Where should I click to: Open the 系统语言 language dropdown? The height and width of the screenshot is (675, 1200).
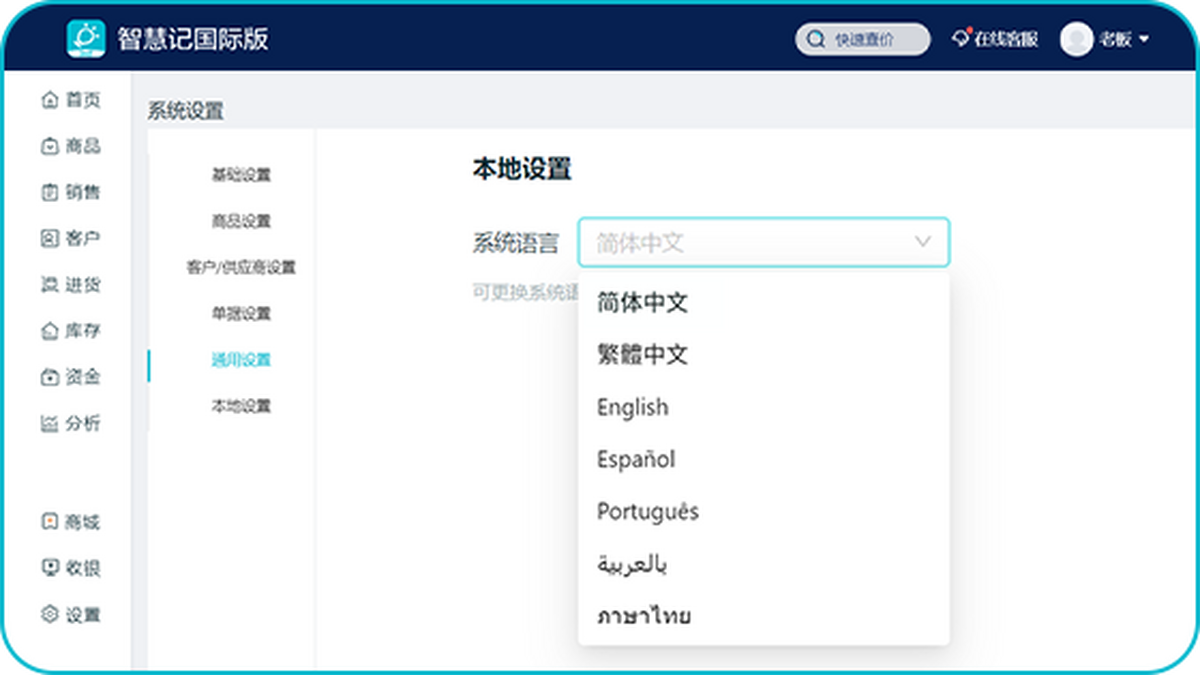point(763,241)
